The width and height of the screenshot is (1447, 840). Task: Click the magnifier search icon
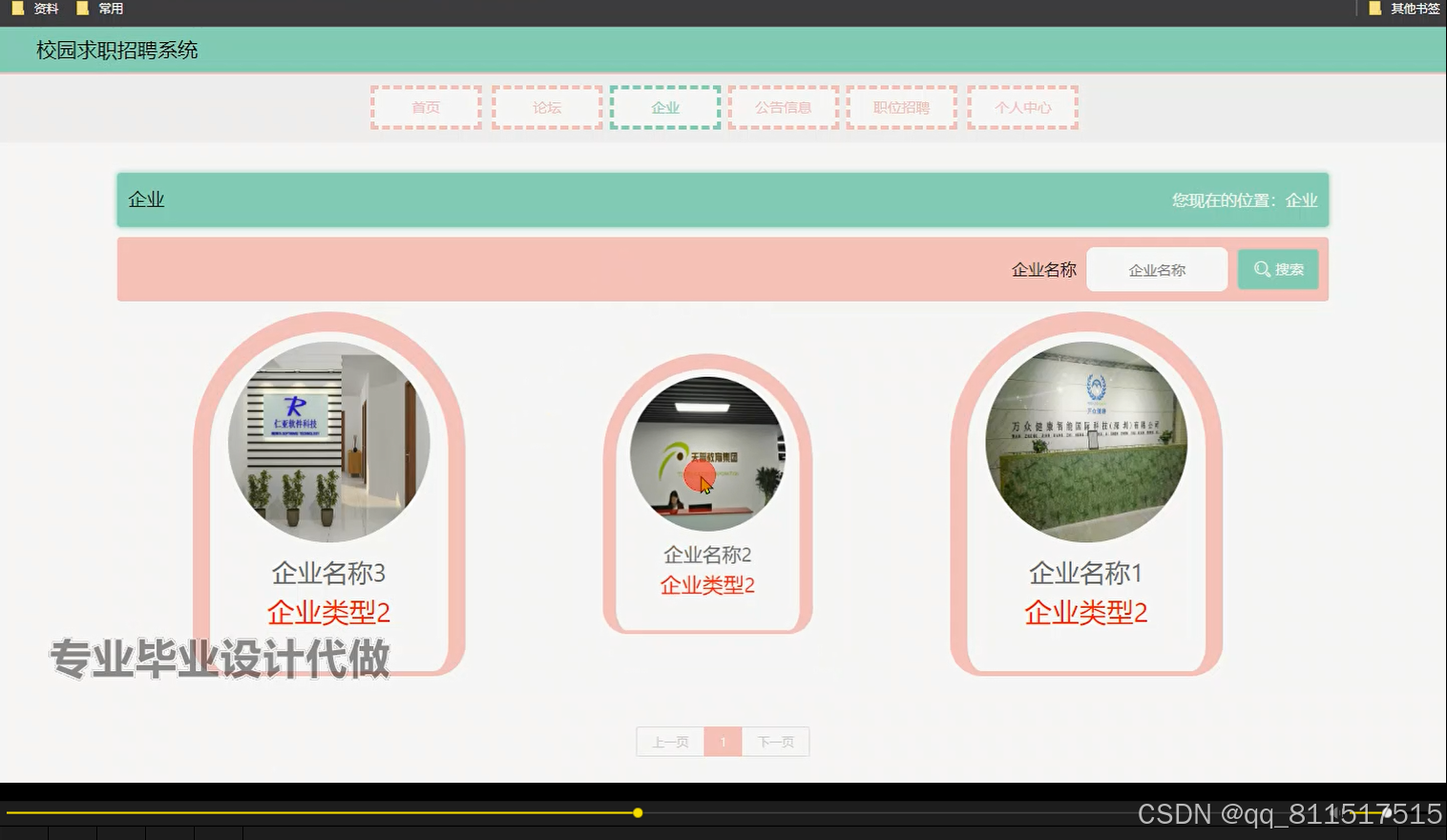pos(1260,269)
